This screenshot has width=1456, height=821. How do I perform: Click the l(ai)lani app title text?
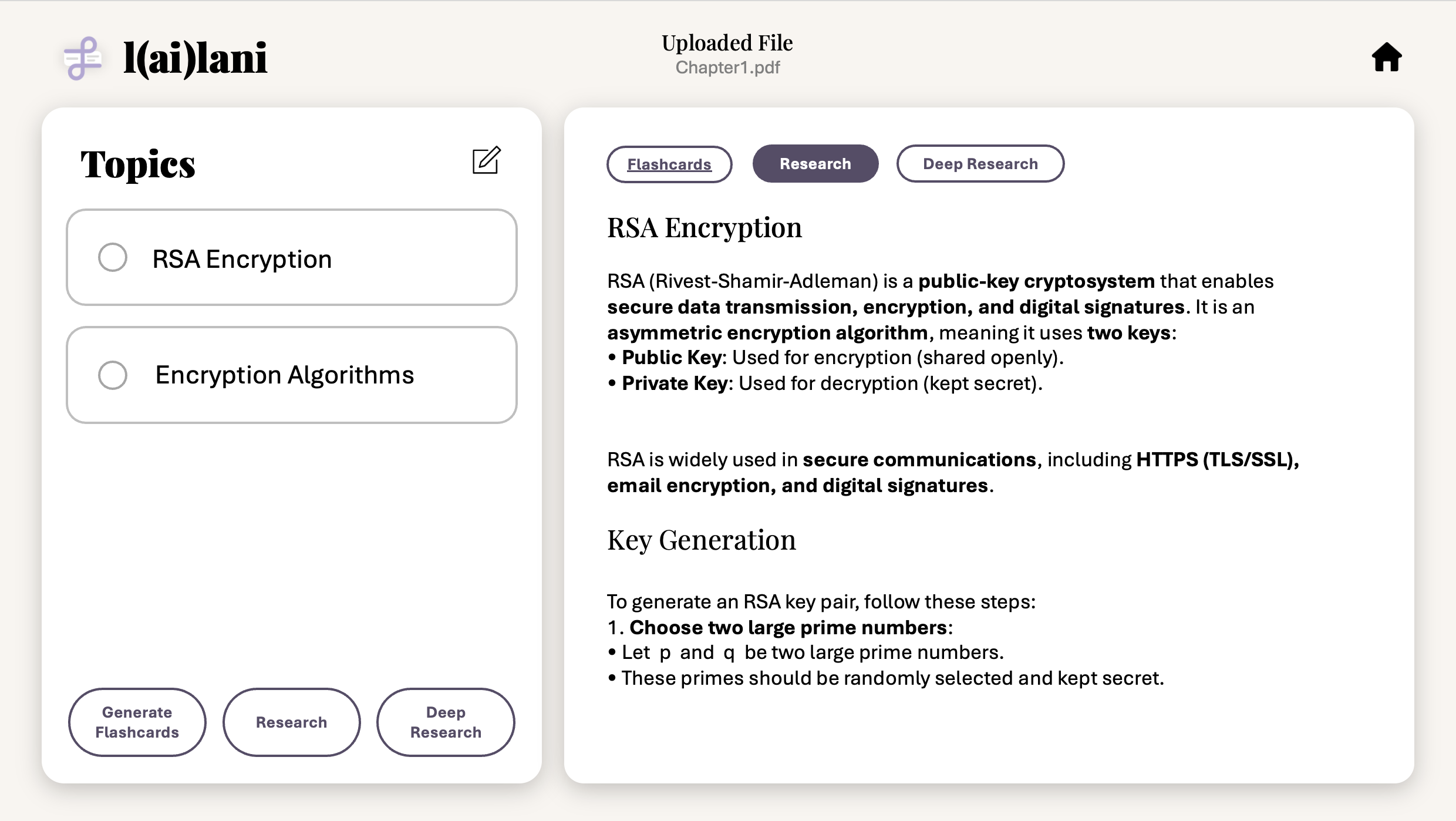tap(195, 58)
